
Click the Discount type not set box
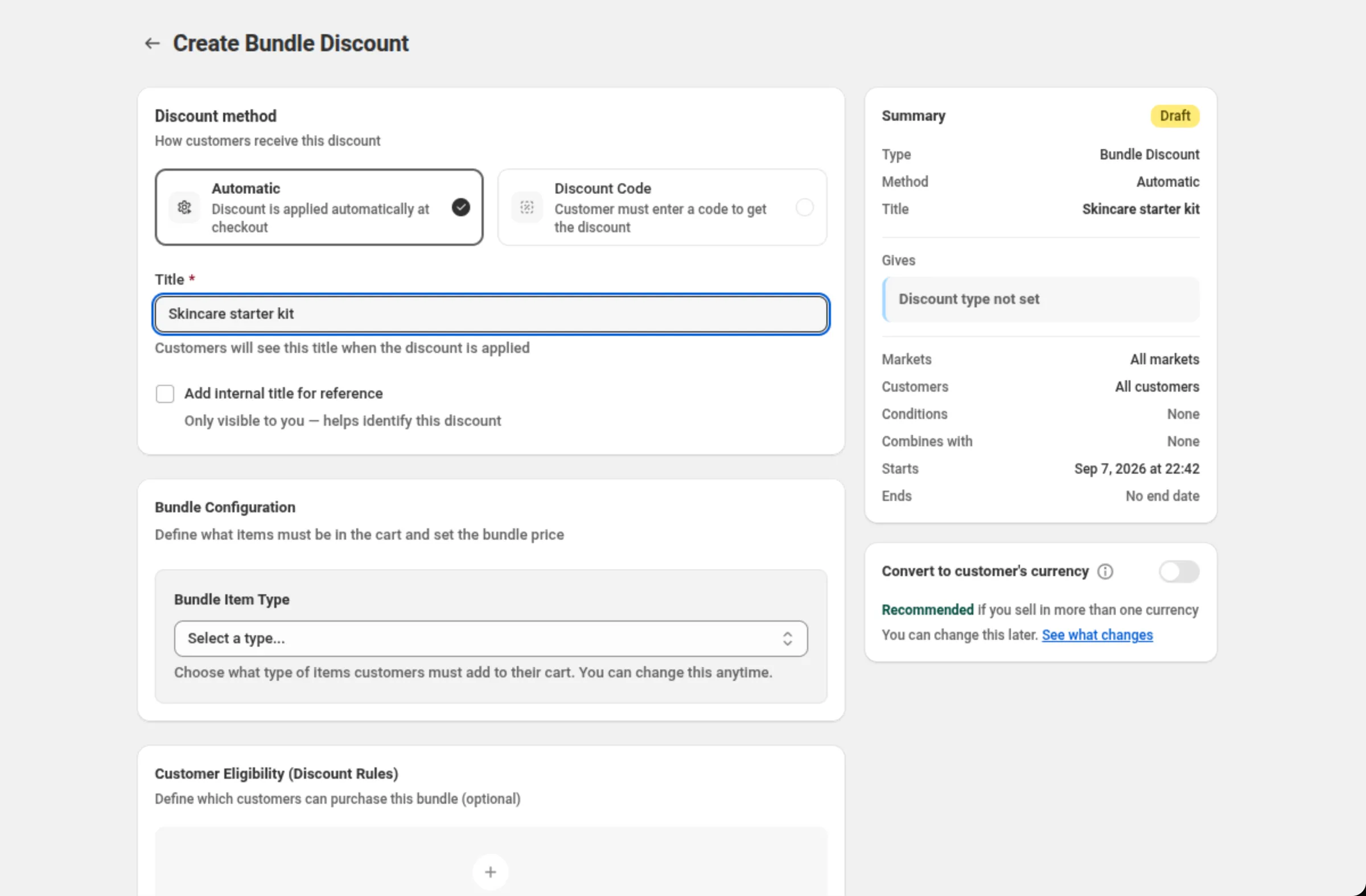click(1040, 299)
